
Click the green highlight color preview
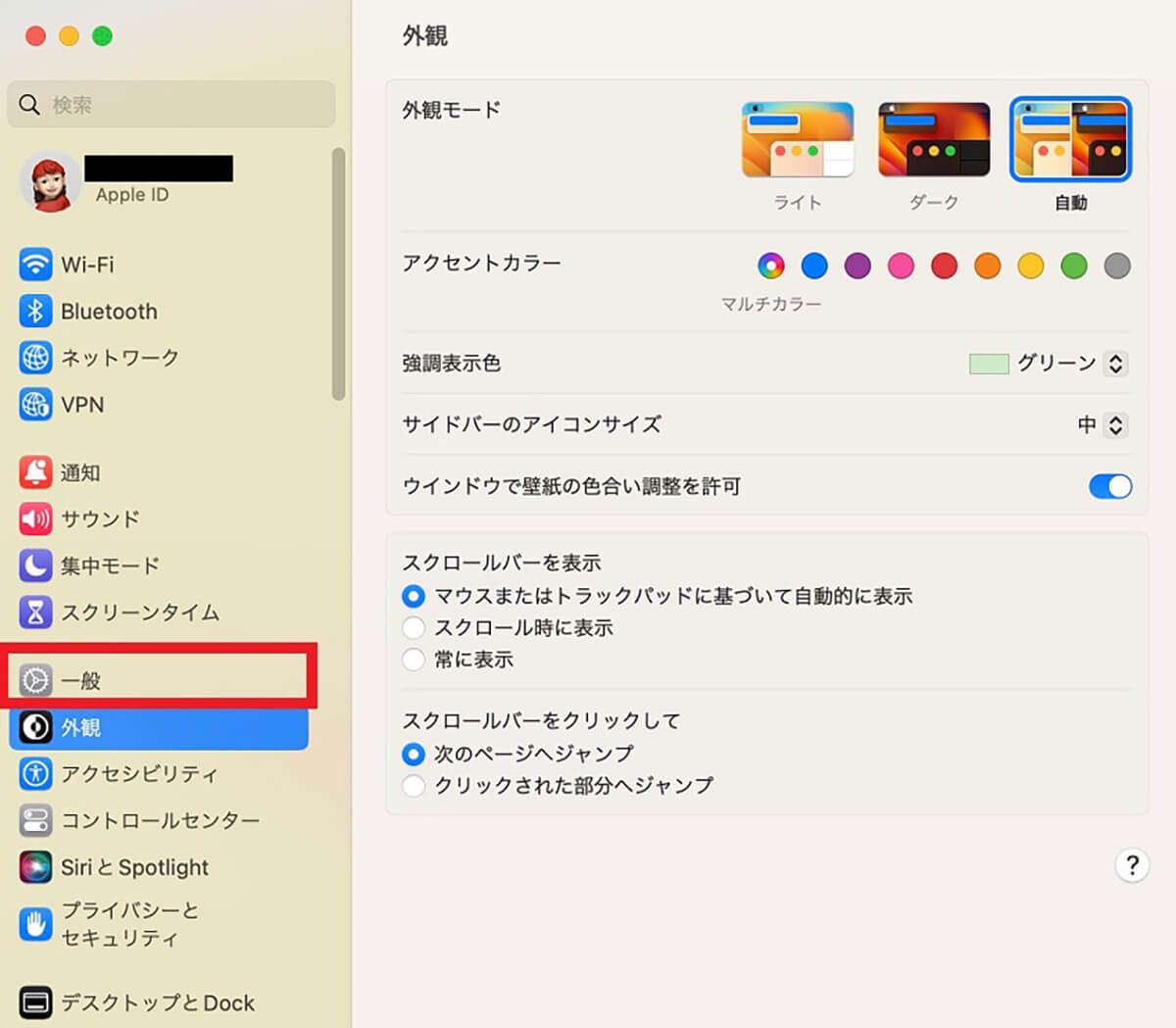(x=989, y=364)
